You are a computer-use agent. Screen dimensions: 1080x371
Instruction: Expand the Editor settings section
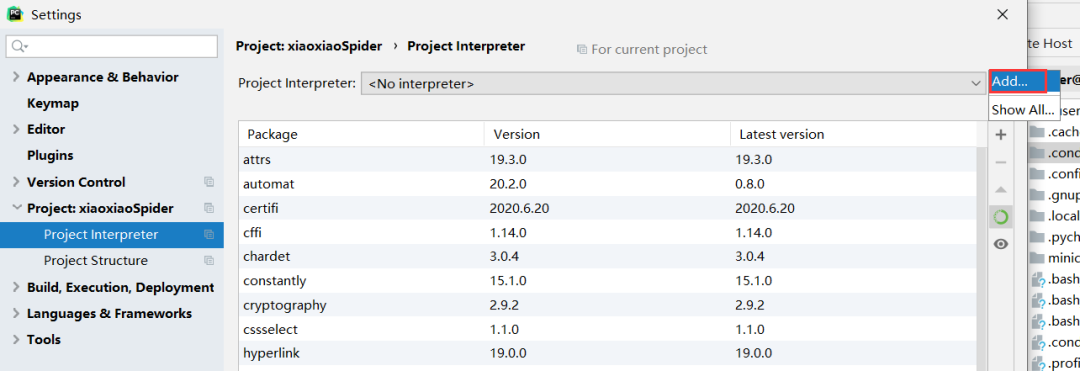click(x=16, y=129)
